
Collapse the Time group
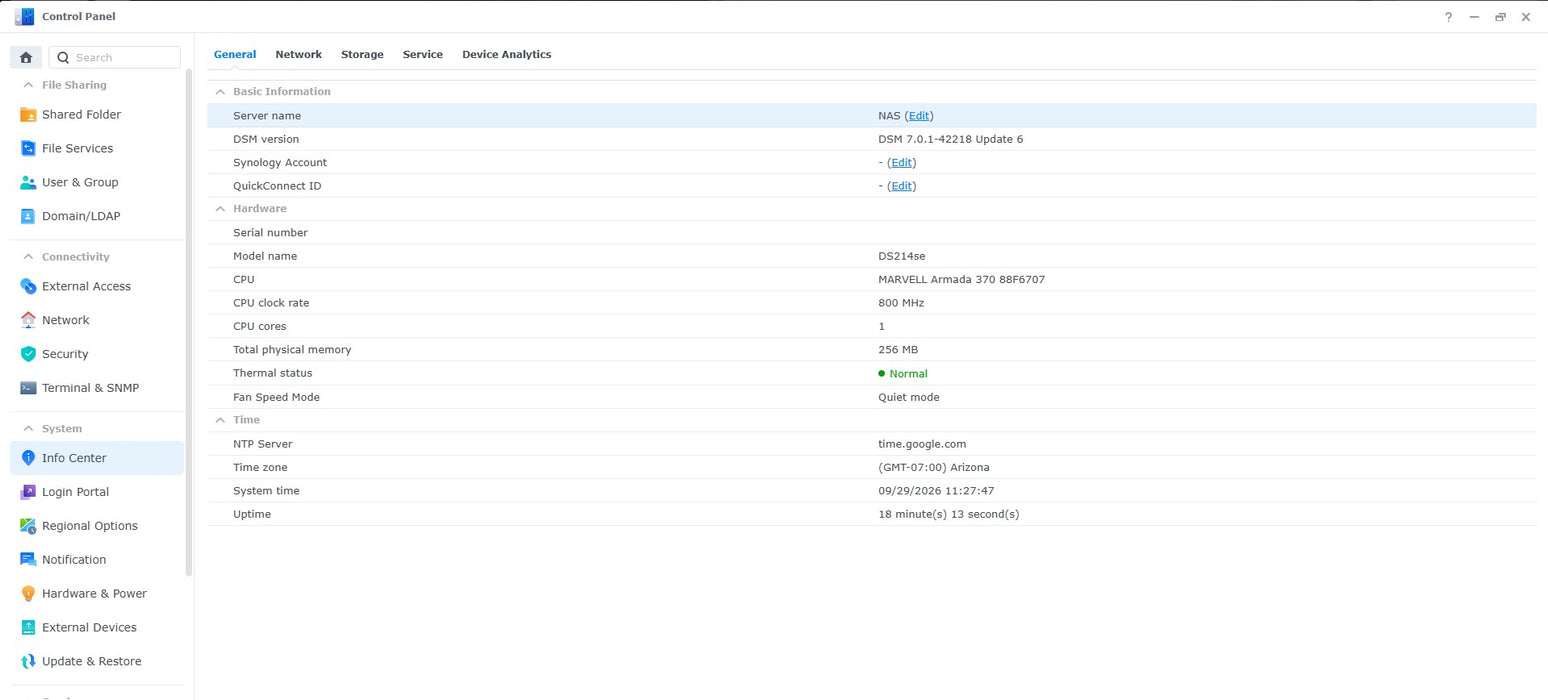220,420
